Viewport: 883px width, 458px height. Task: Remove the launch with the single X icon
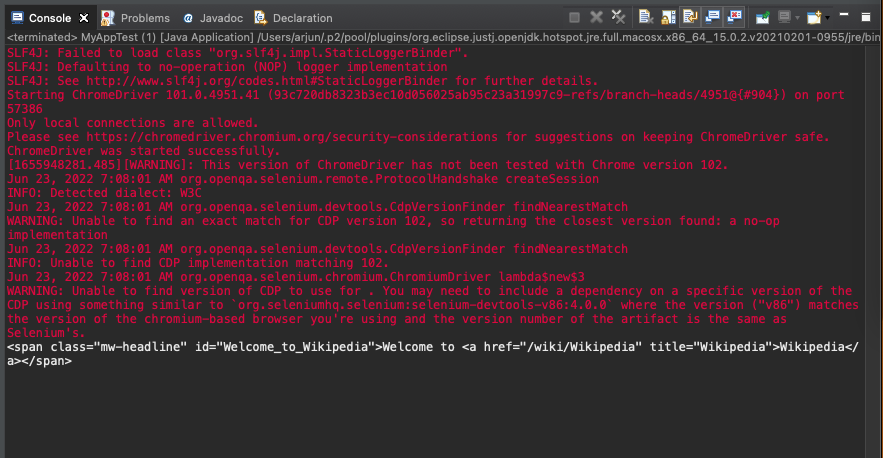pos(597,18)
